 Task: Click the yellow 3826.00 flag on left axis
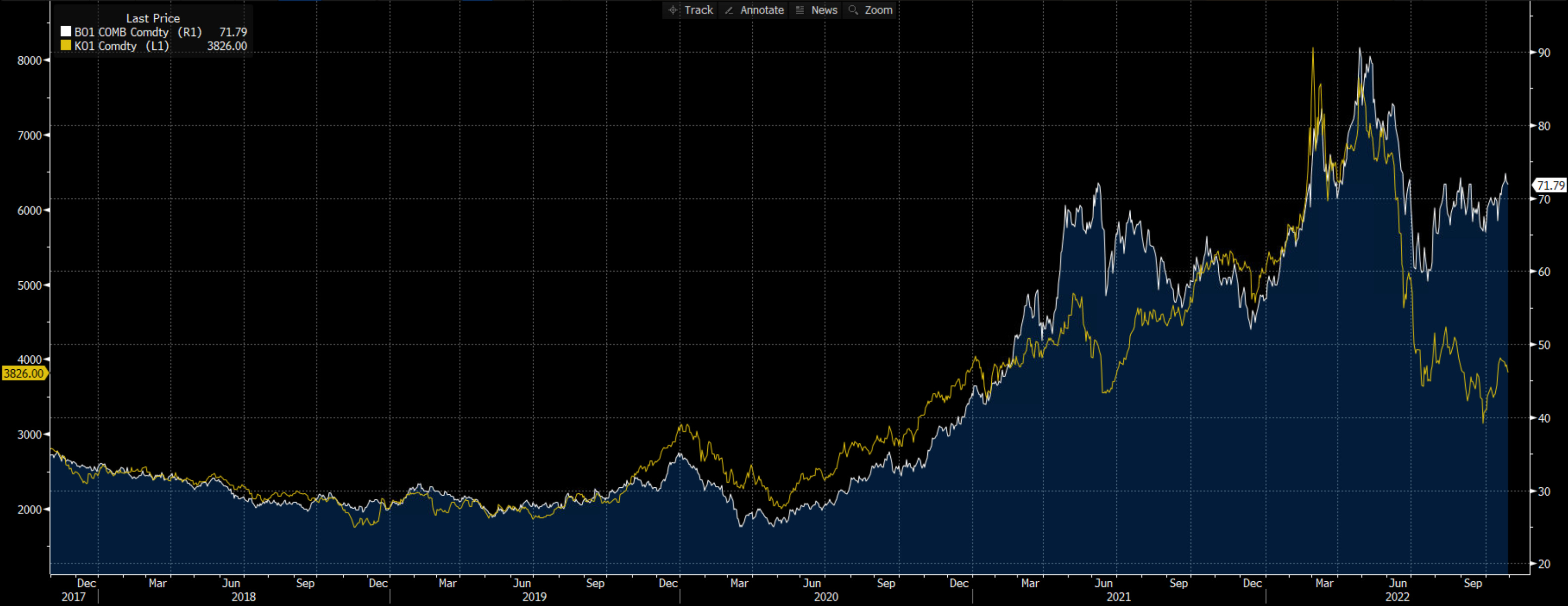coord(24,373)
